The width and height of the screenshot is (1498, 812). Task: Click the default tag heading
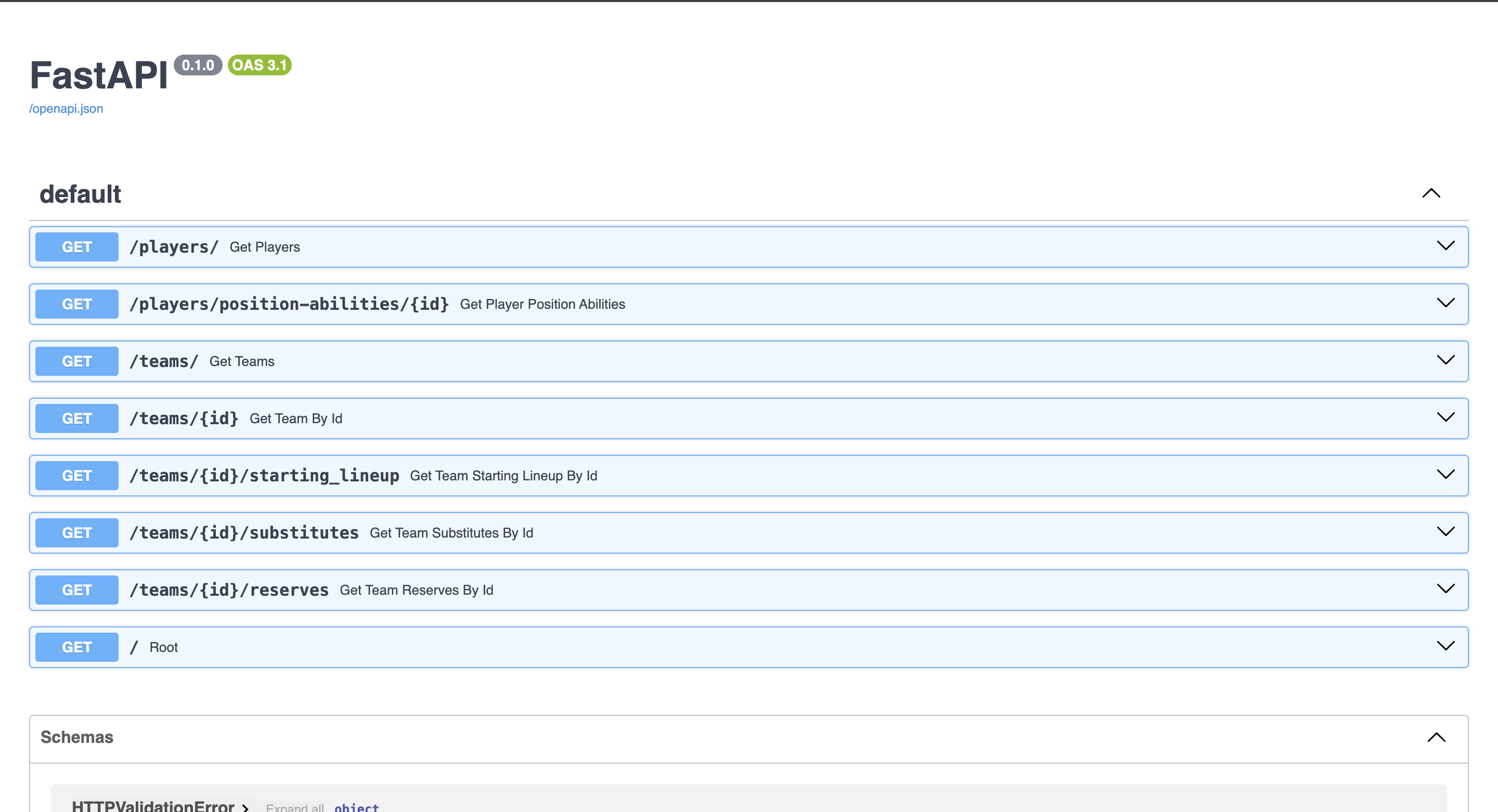point(80,194)
